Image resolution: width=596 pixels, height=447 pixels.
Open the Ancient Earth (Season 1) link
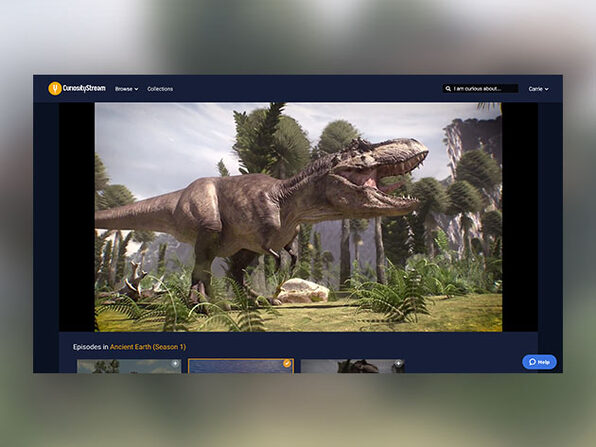[x=148, y=347]
